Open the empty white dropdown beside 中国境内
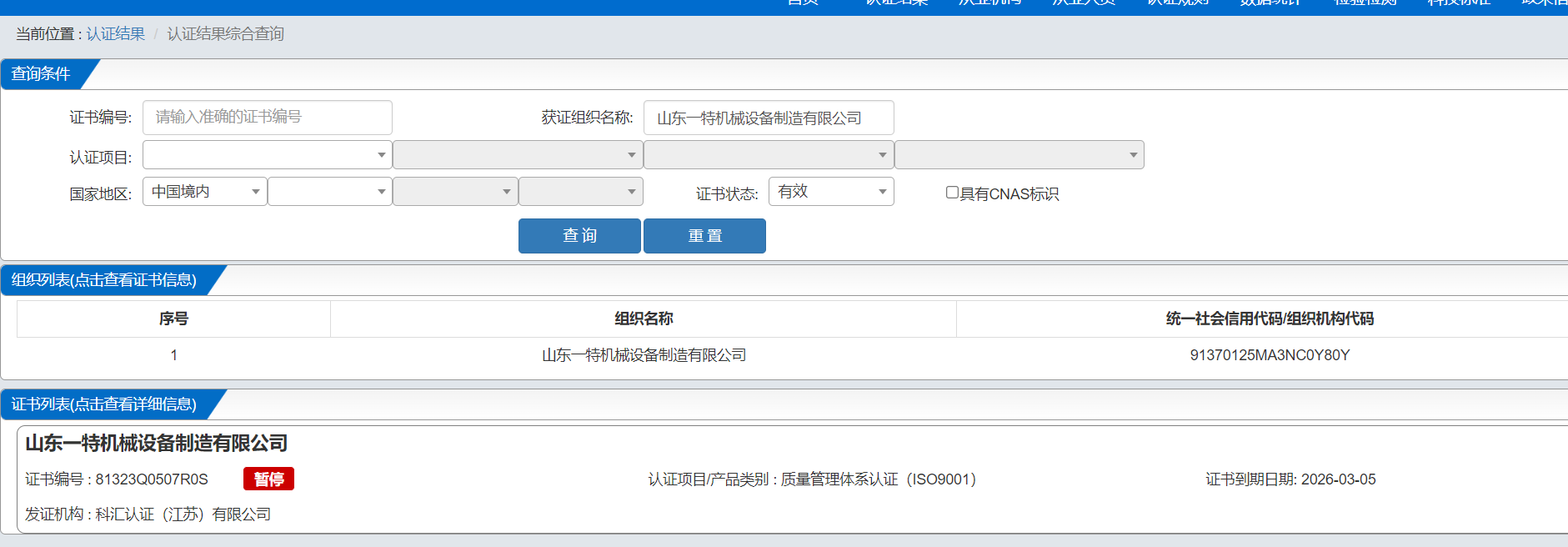The width and height of the screenshot is (1568, 547). 330,192
